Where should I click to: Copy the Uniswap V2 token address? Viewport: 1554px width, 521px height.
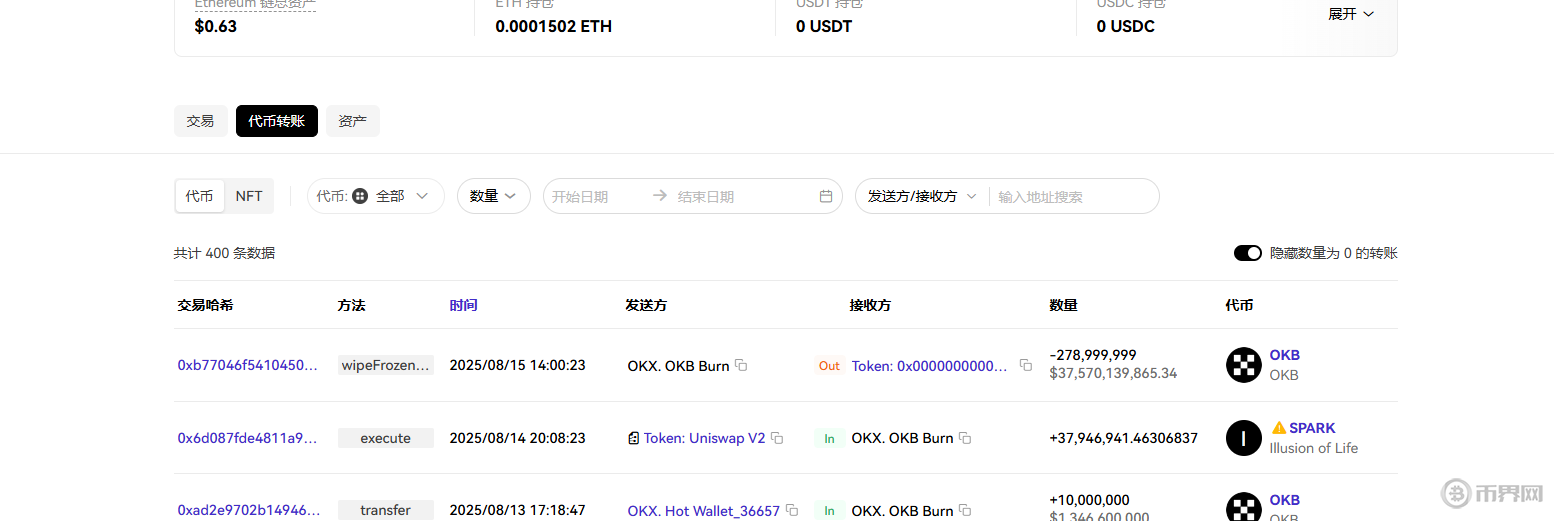tap(777, 438)
